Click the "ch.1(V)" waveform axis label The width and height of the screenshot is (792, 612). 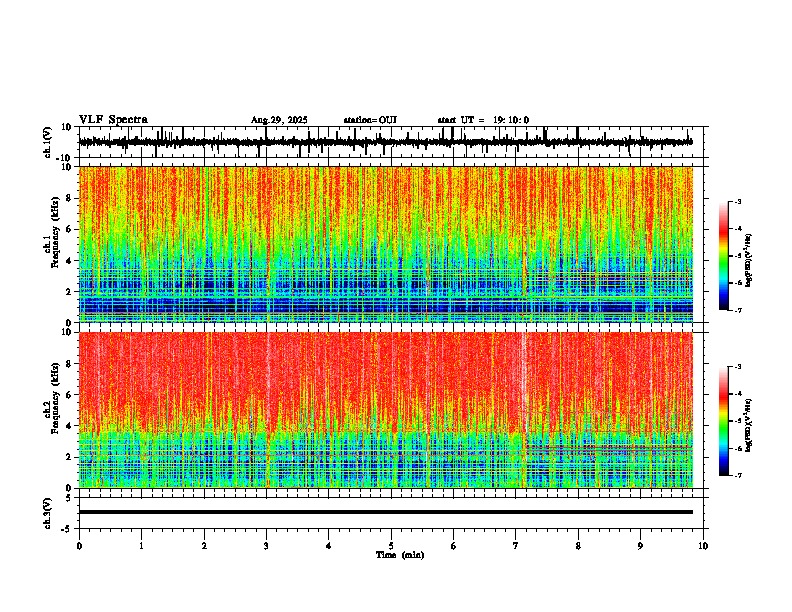(47, 142)
